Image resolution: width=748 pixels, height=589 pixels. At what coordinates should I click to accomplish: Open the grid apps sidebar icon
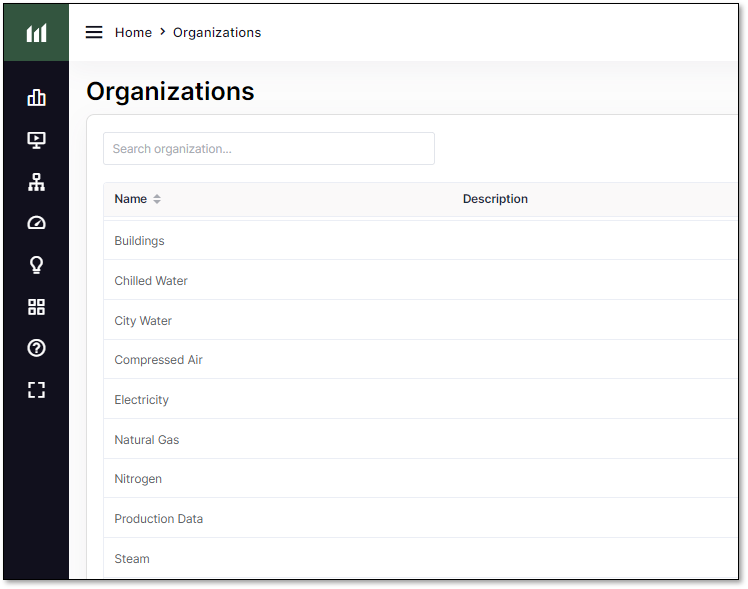36,307
